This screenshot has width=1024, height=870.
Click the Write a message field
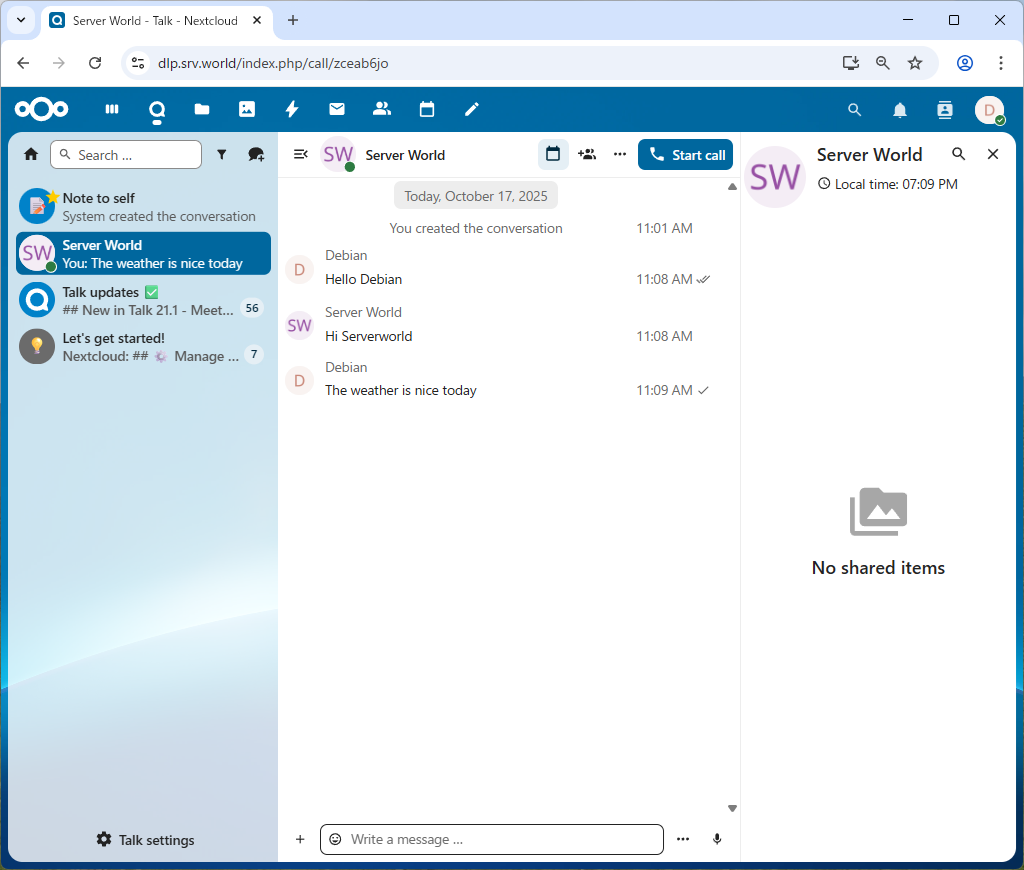tap(491, 839)
